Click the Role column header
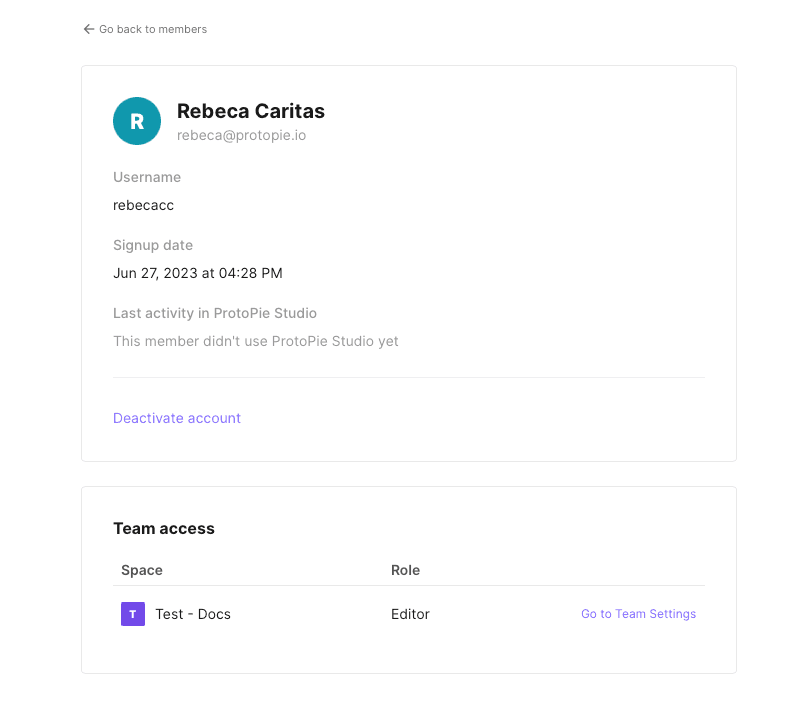789x713 pixels. 405,570
